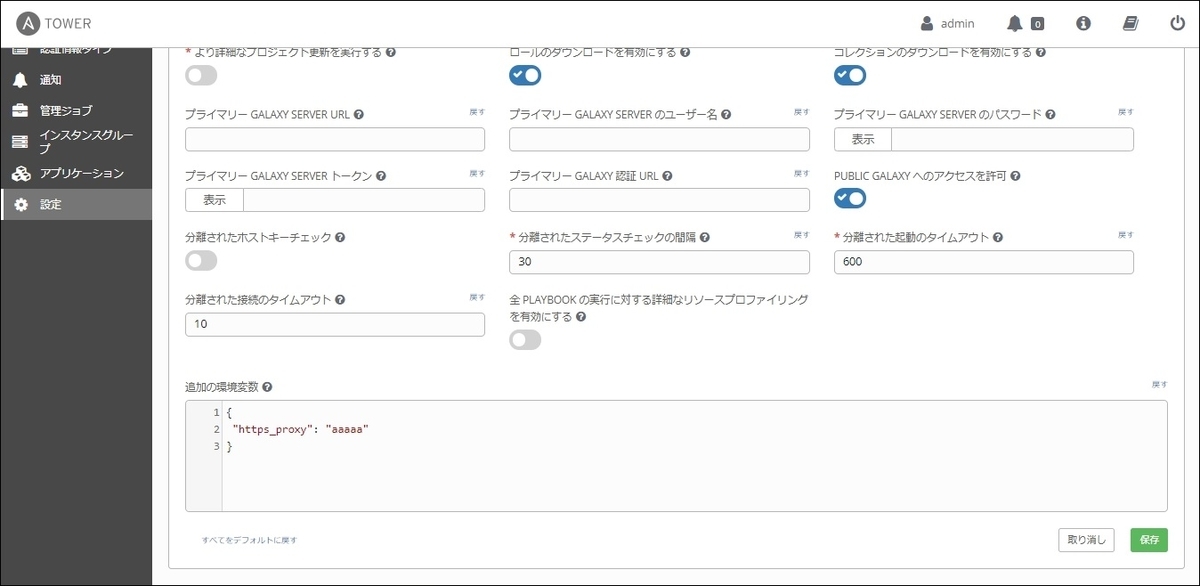Open 通知 in the sidebar
The image size is (1200, 586).
click(76, 80)
